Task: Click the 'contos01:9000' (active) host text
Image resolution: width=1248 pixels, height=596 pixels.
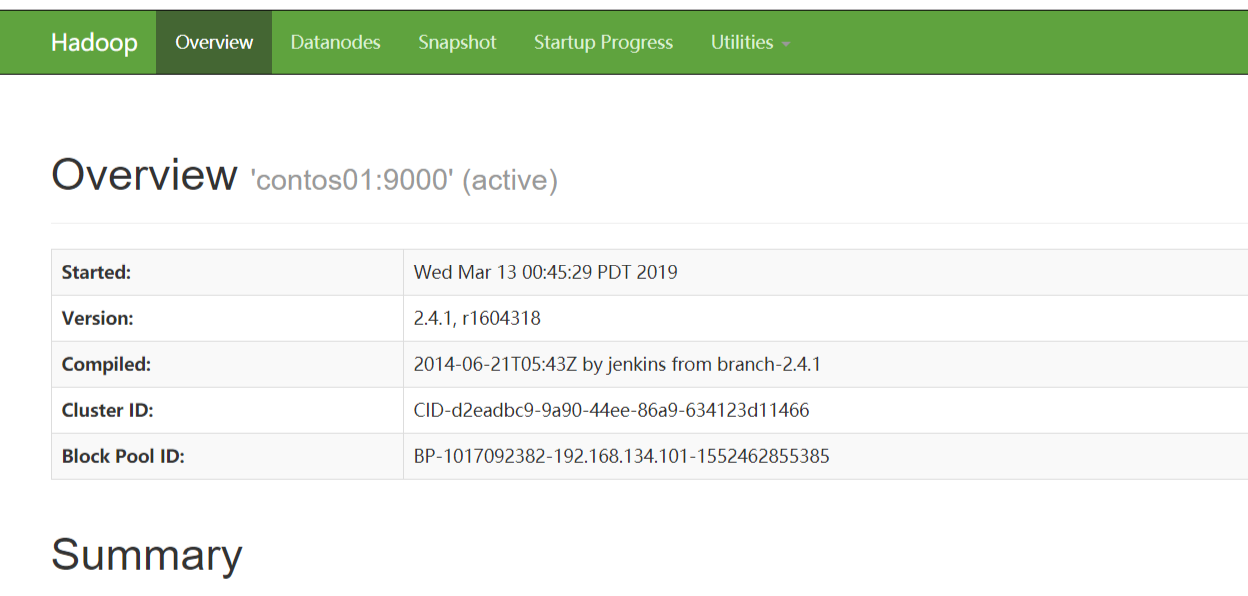Action: [x=404, y=180]
